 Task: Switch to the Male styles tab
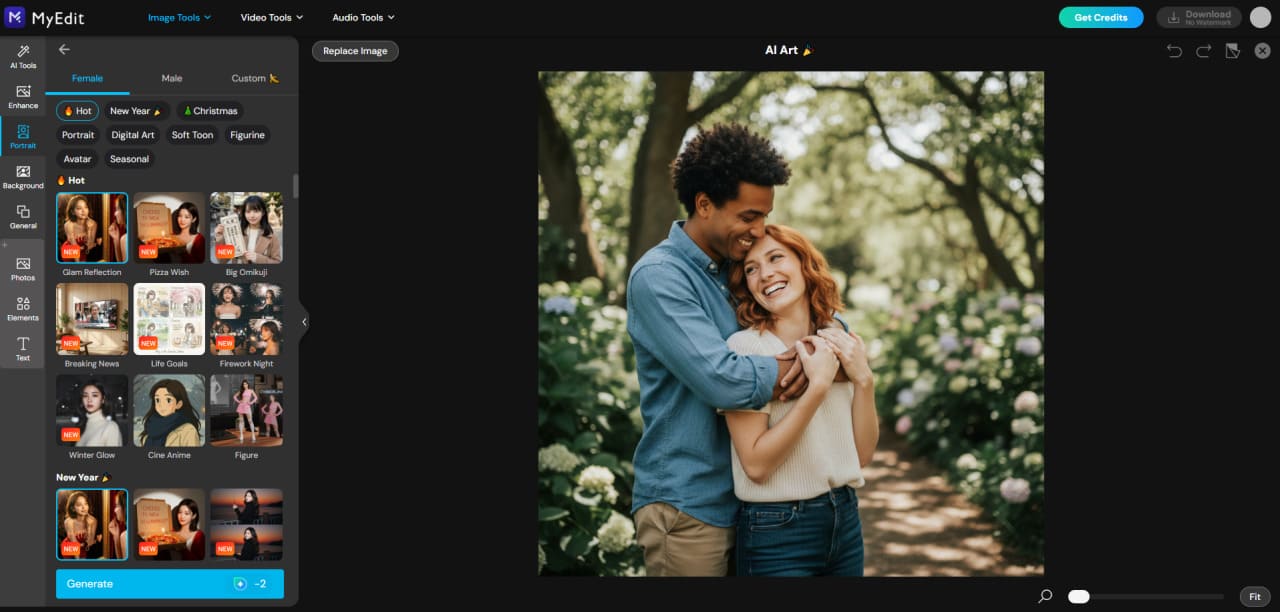pos(171,78)
